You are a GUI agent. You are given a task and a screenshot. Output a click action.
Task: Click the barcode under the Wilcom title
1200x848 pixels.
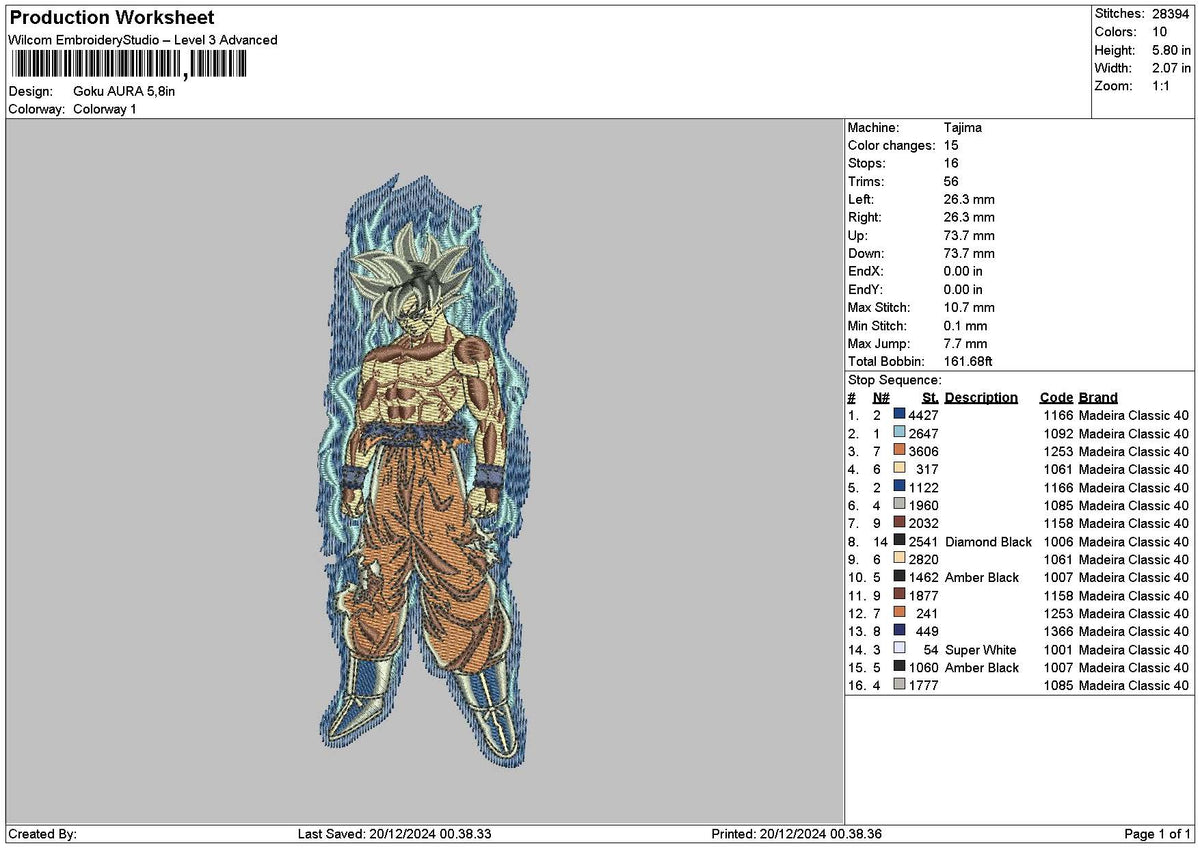coord(127,65)
